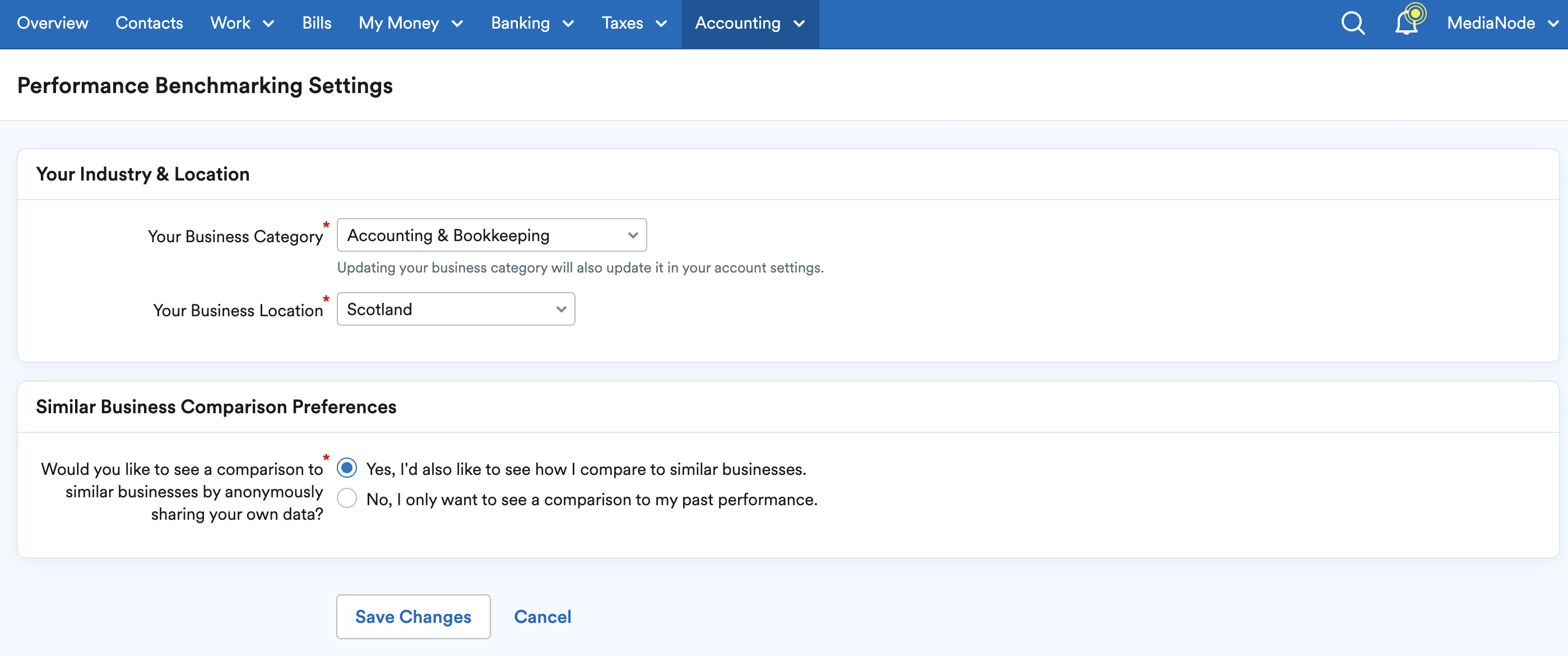Screen dimensions: 1568x656
Task: Click the Your Business Location label
Action: [x=238, y=310]
